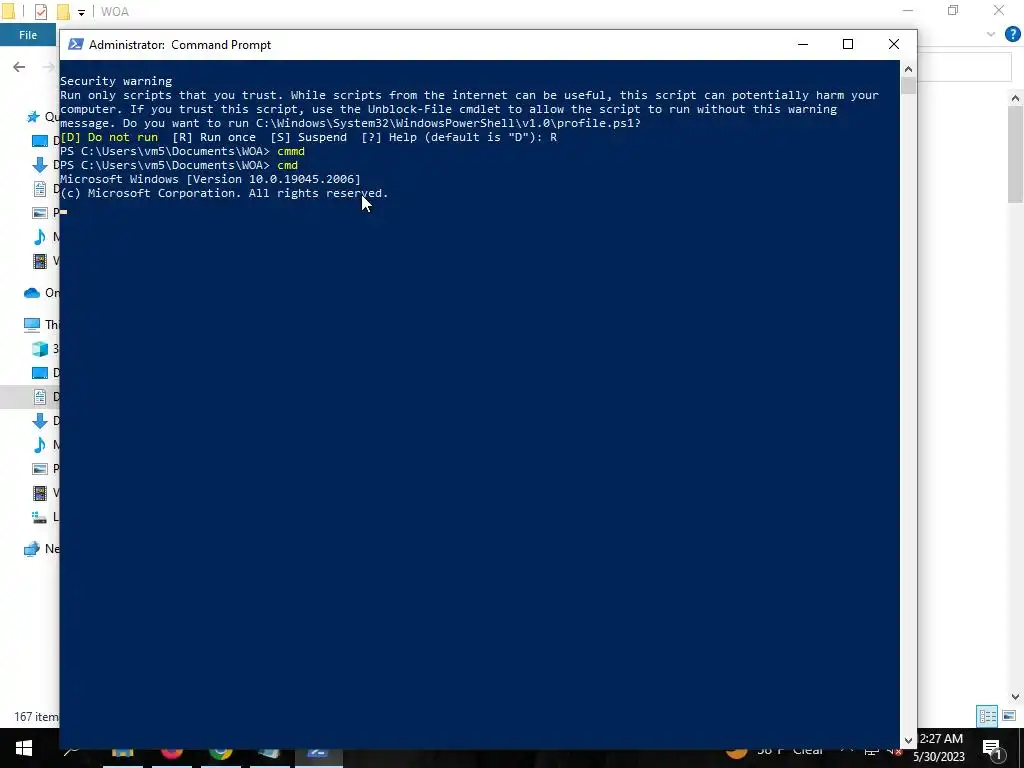This screenshot has height=768, width=1024.
Task: Click PowerShell scrollbar down arrow
Action: (x=908, y=741)
